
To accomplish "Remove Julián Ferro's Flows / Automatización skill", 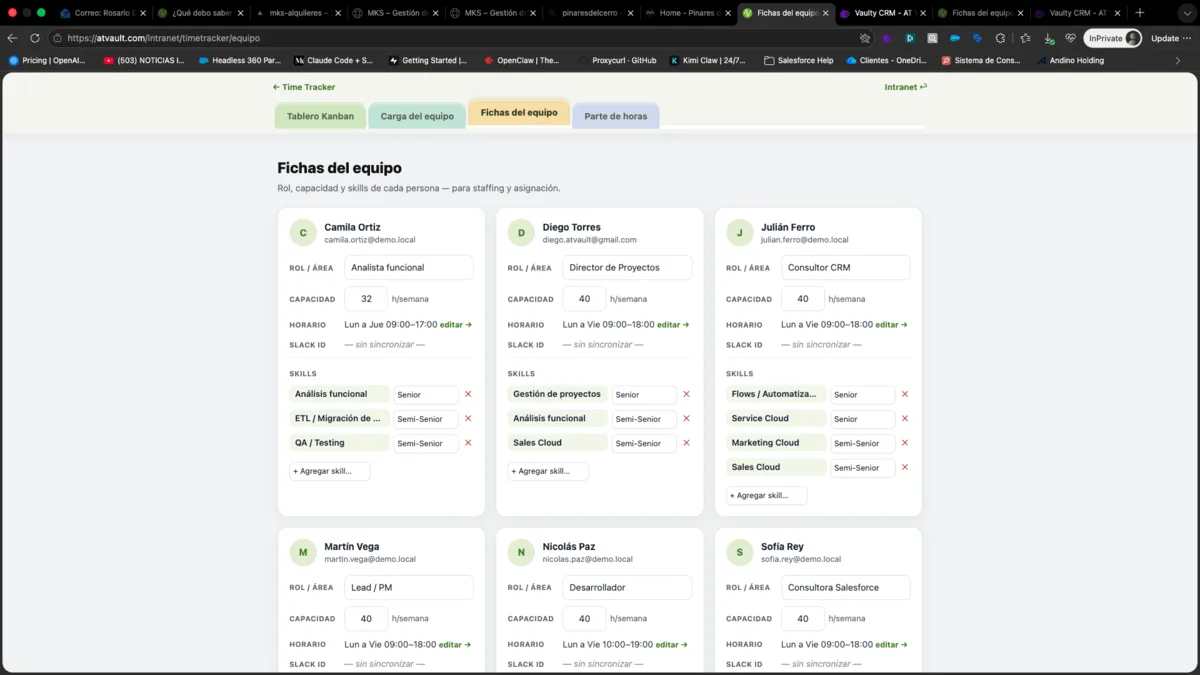I will 905,394.
